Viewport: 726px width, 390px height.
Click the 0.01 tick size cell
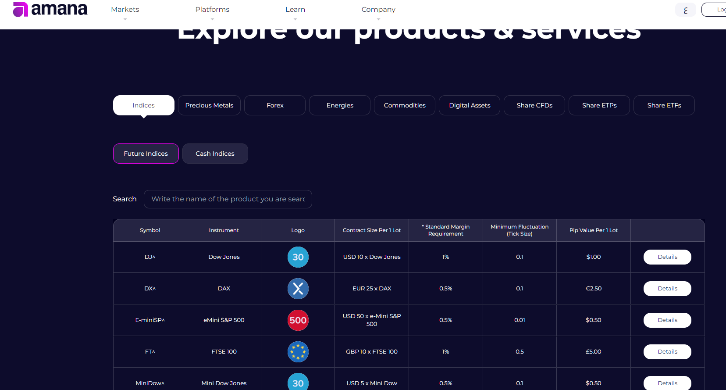(519, 320)
